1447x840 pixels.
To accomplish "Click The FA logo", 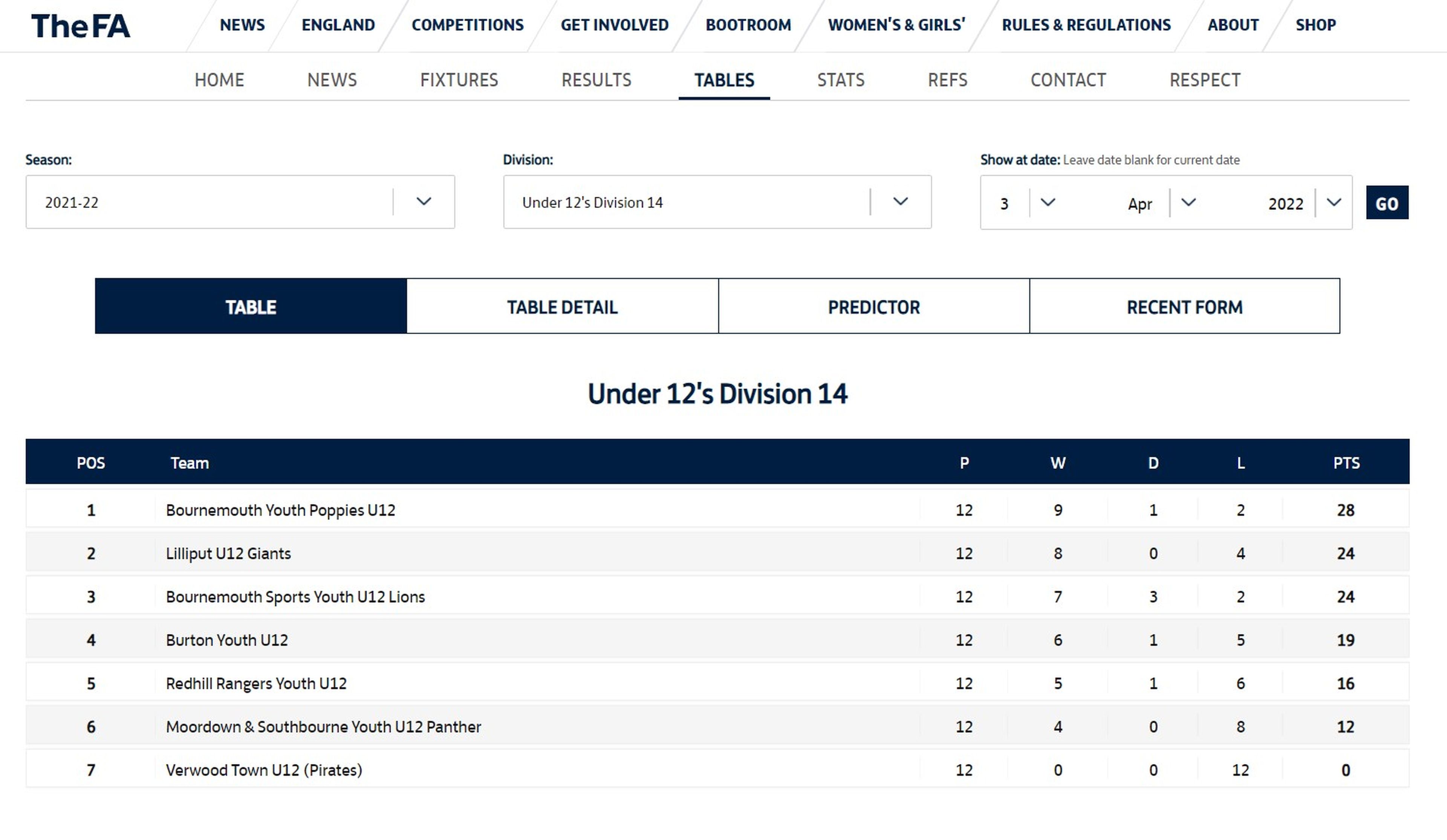I will (80, 26).
